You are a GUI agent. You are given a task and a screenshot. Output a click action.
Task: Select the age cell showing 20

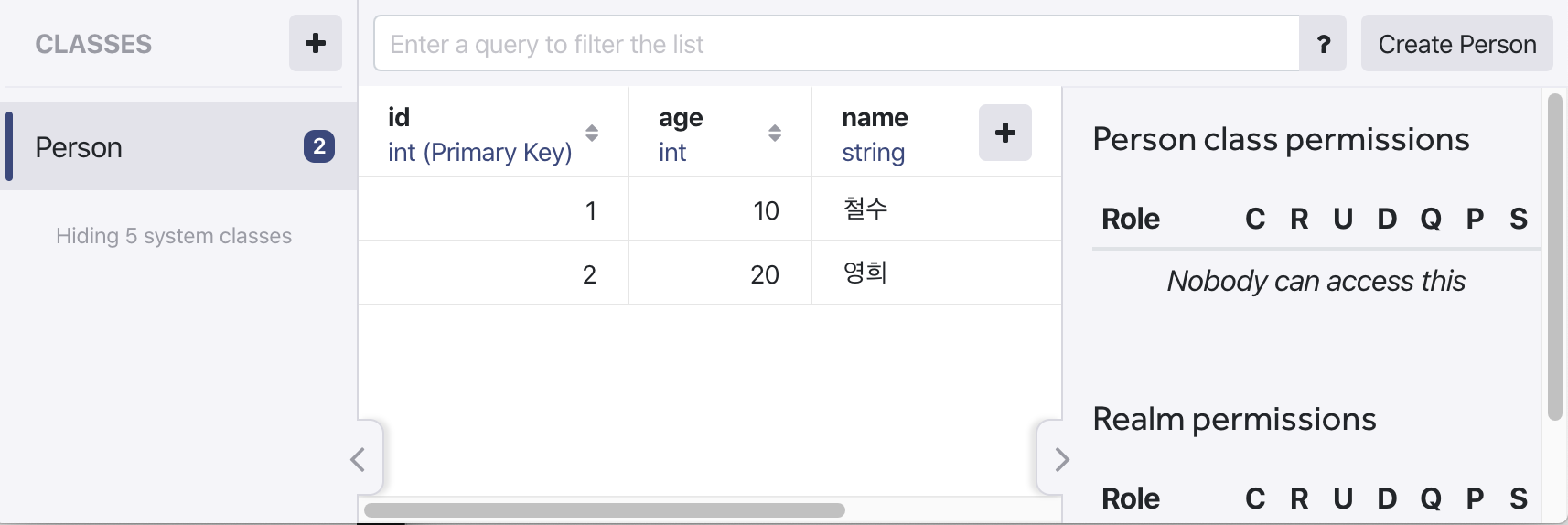(x=720, y=274)
